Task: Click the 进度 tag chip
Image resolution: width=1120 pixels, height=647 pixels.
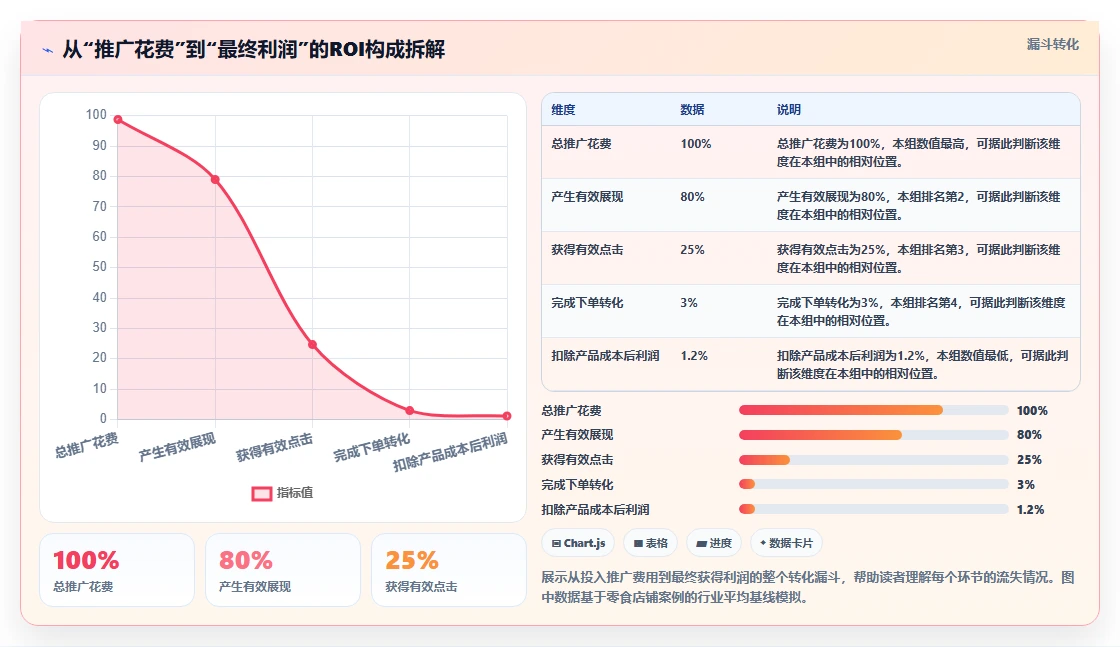Action: [714, 543]
